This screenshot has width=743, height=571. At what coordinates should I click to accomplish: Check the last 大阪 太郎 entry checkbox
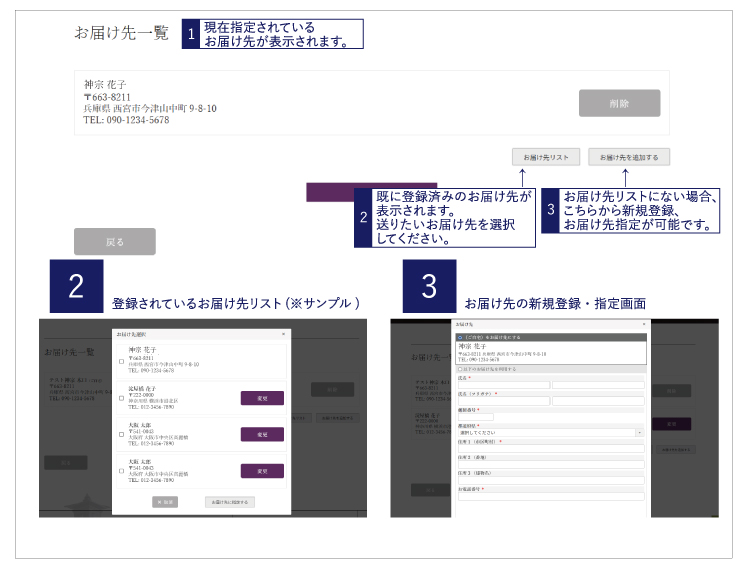(x=122, y=471)
